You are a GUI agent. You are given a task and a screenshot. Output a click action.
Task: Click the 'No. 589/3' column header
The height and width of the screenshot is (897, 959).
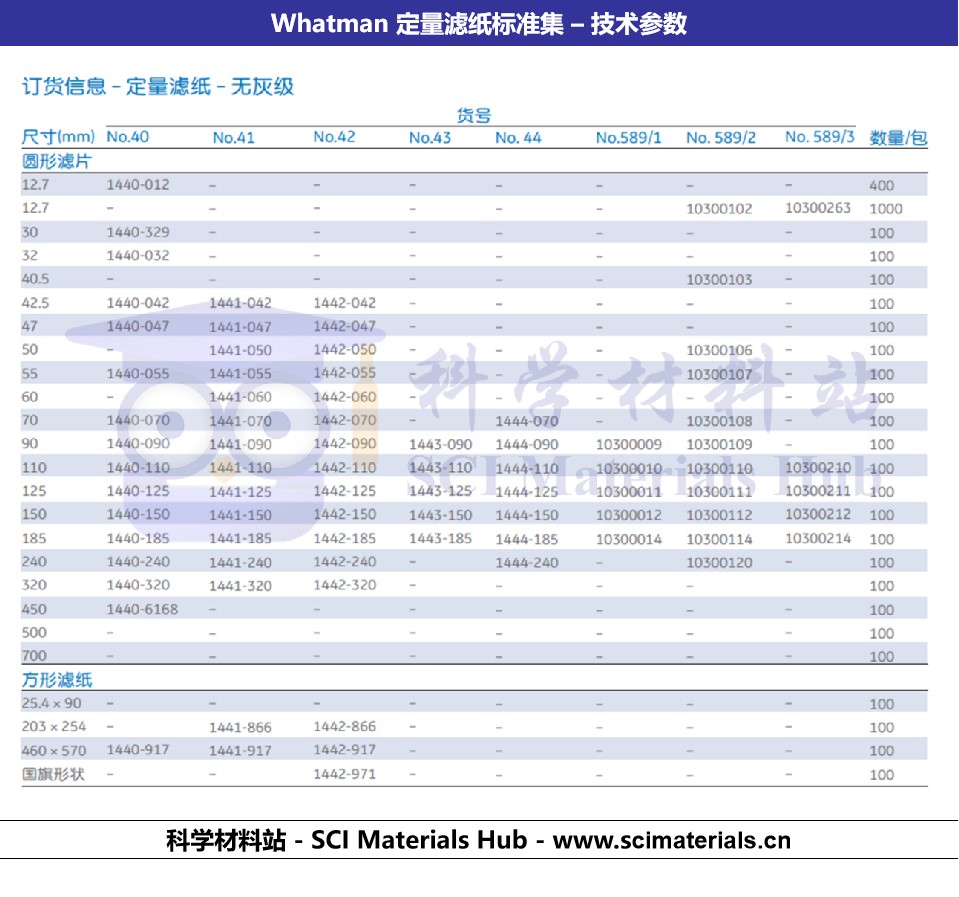[820, 136]
